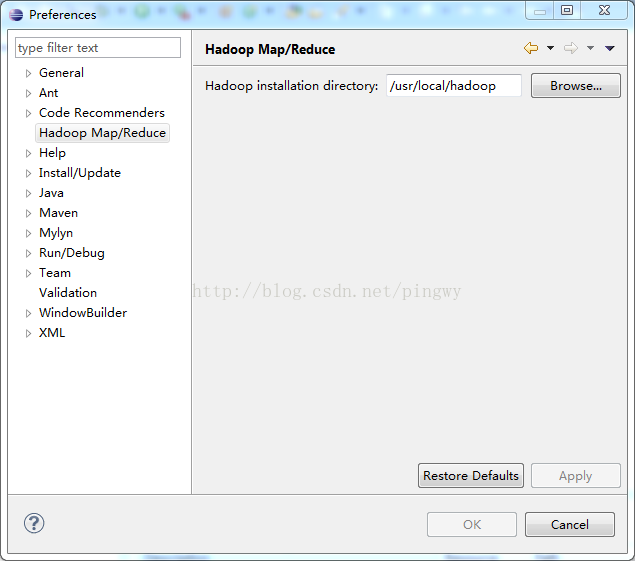Close the Preferences dialog
This screenshot has height=561, width=635.
604,11
